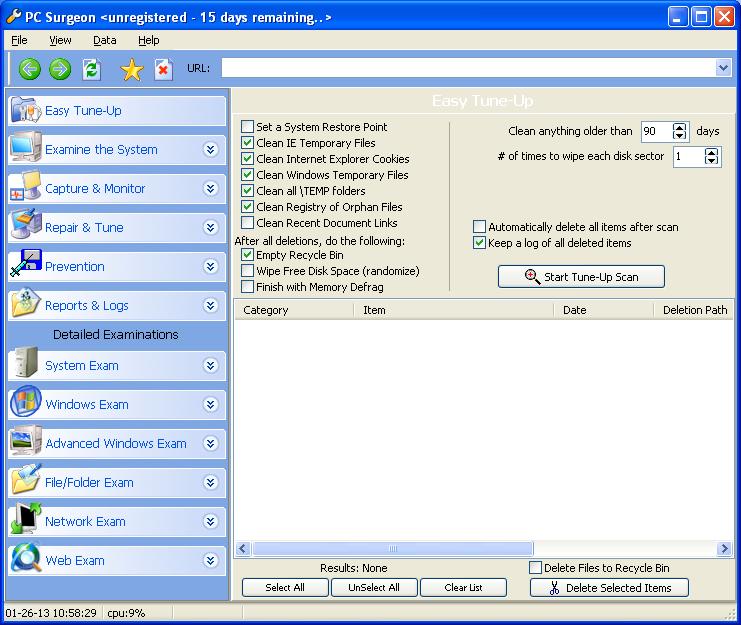Viewport: 741px width, 625px height.
Task: Check Finish with Memory Defrag
Action: coord(247,287)
